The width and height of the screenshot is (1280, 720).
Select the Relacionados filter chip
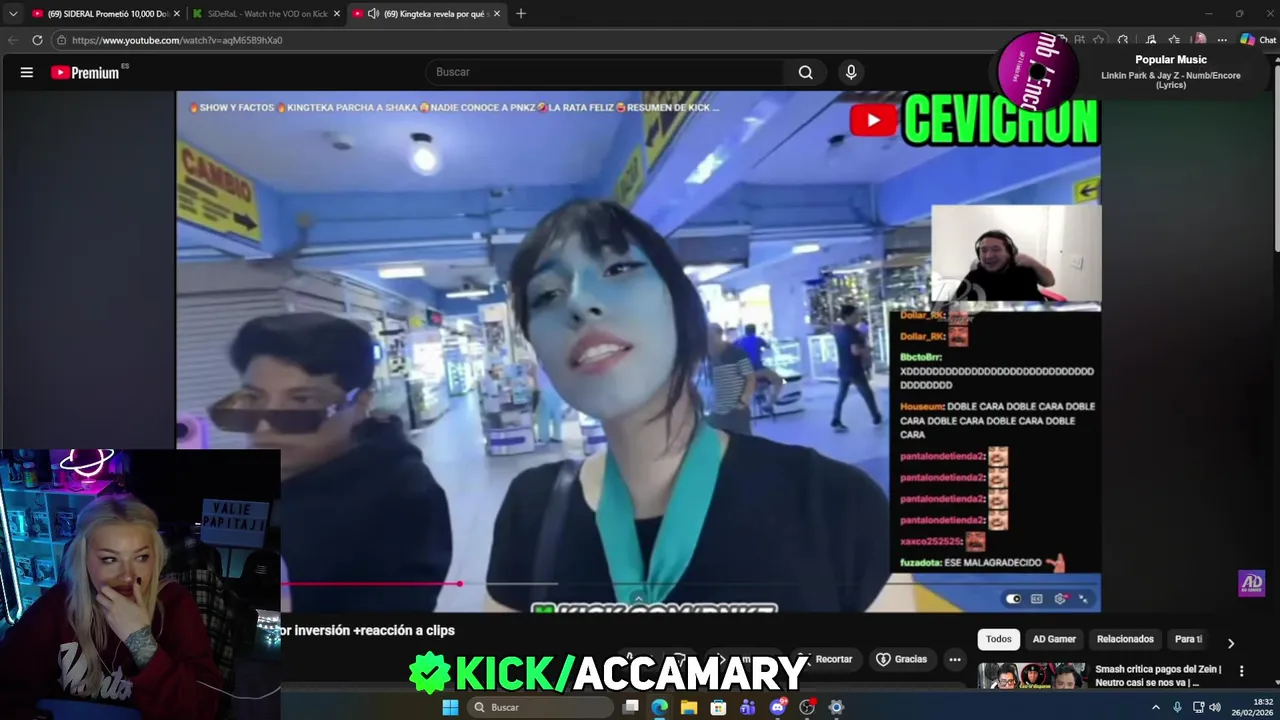click(1125, 639)
